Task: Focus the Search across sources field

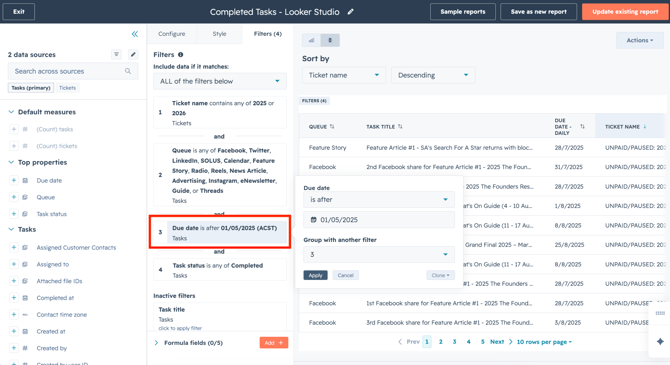Action: 73,71
